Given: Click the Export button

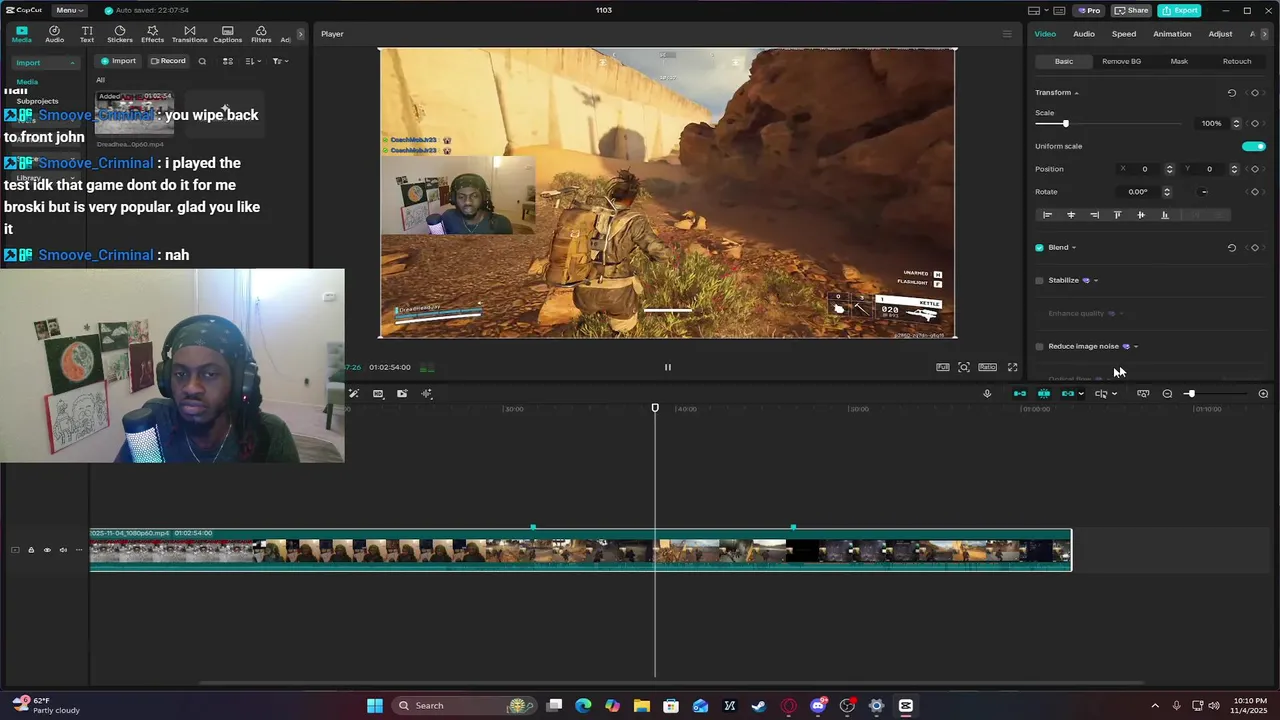Looking at the screenshot, I should (1179, 10).
